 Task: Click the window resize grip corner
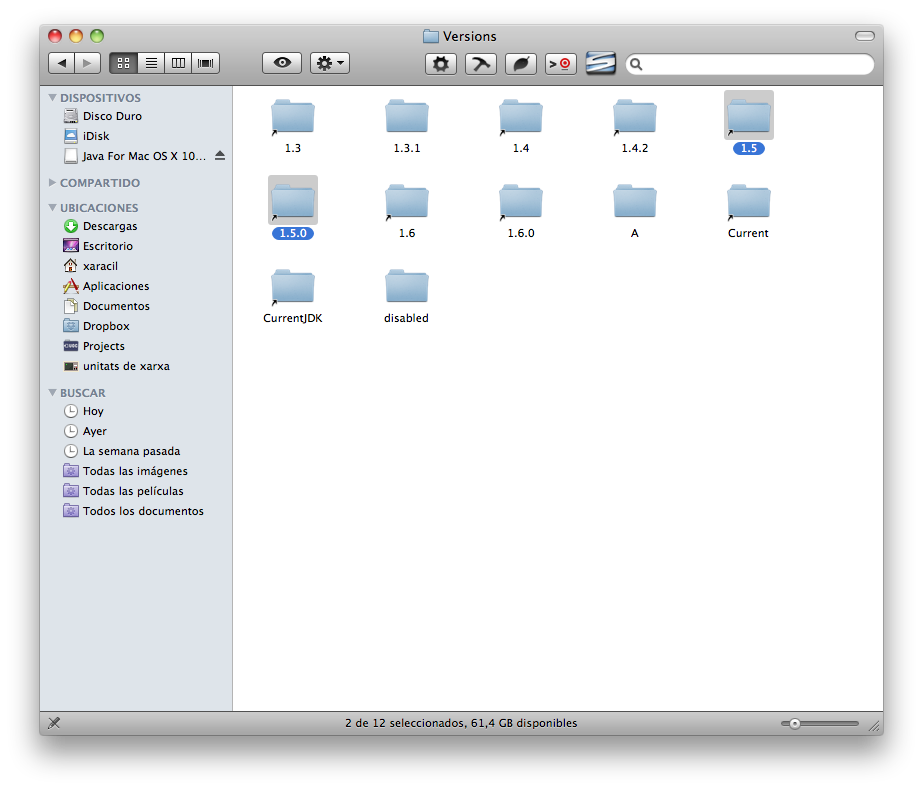(875, 726)
